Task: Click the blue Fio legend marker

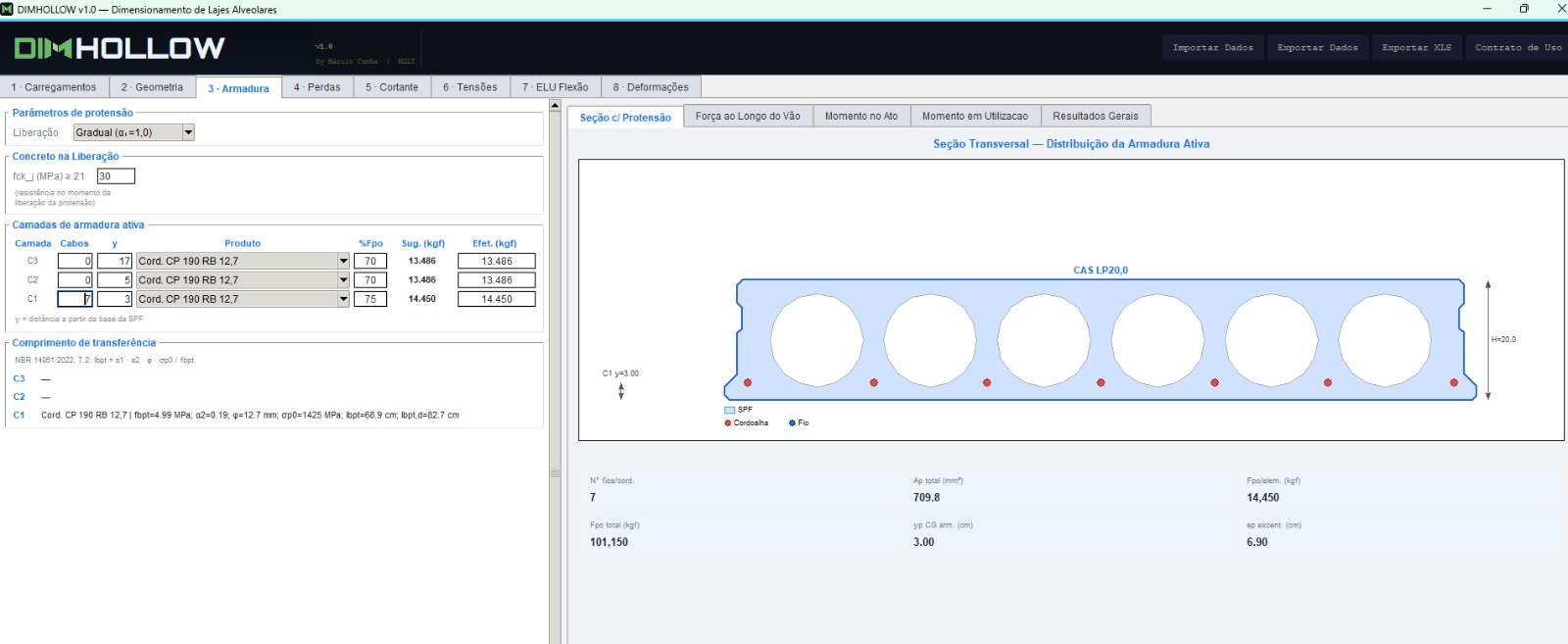Action: pyautogui.click(x=792, y=422)
